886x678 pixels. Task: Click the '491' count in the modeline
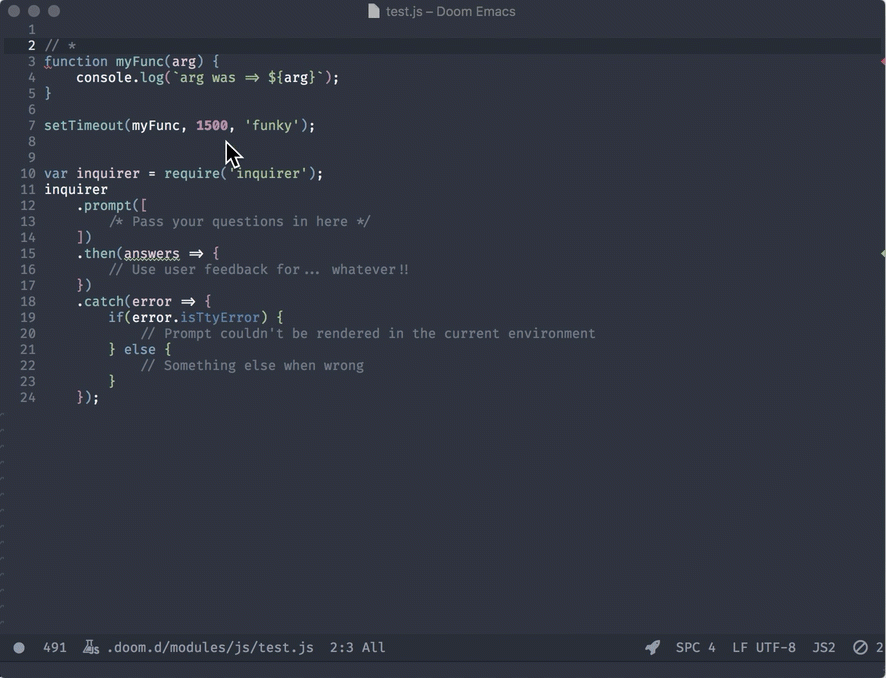coord(55,647)
